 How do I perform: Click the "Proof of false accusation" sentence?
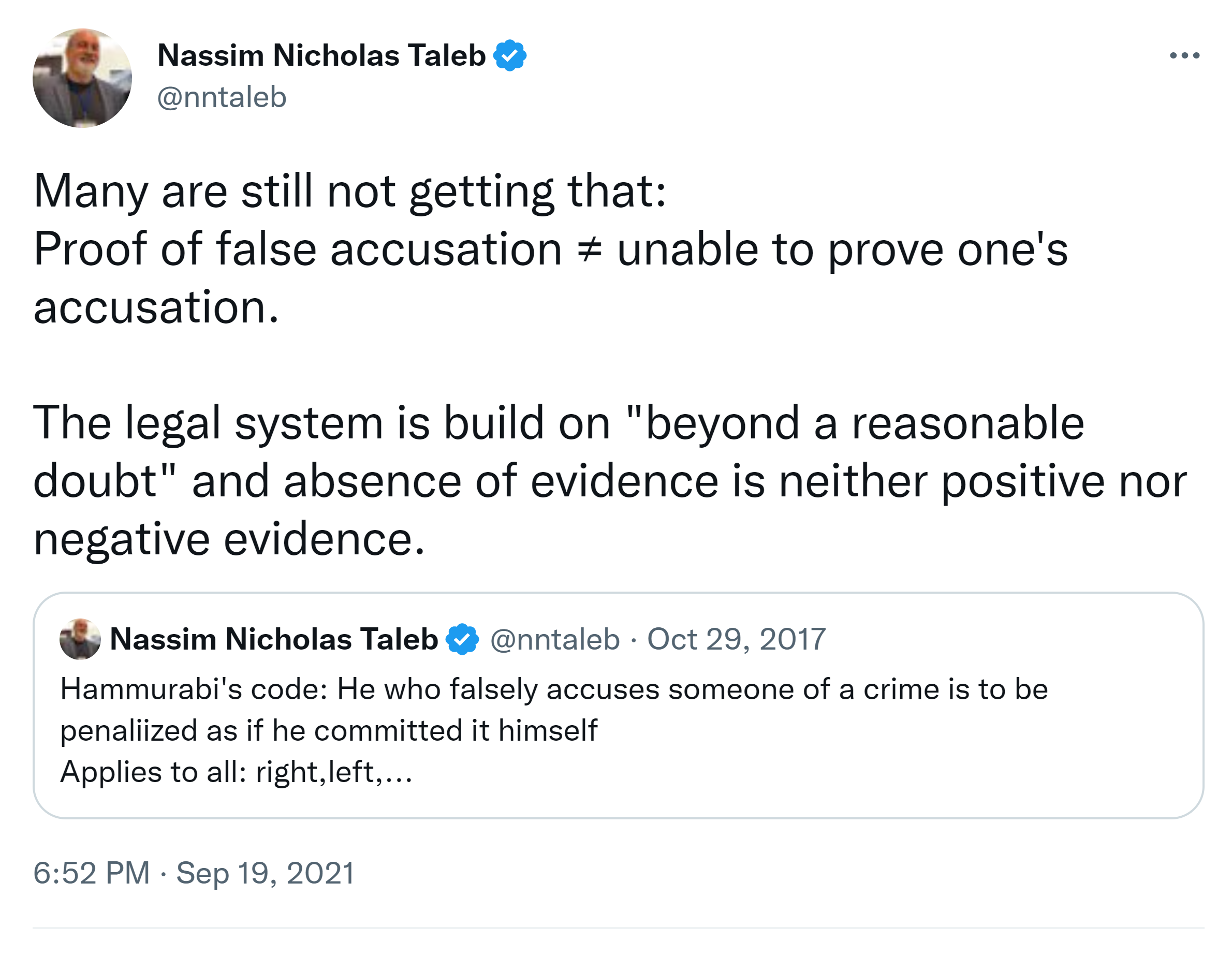coord(297,249)
